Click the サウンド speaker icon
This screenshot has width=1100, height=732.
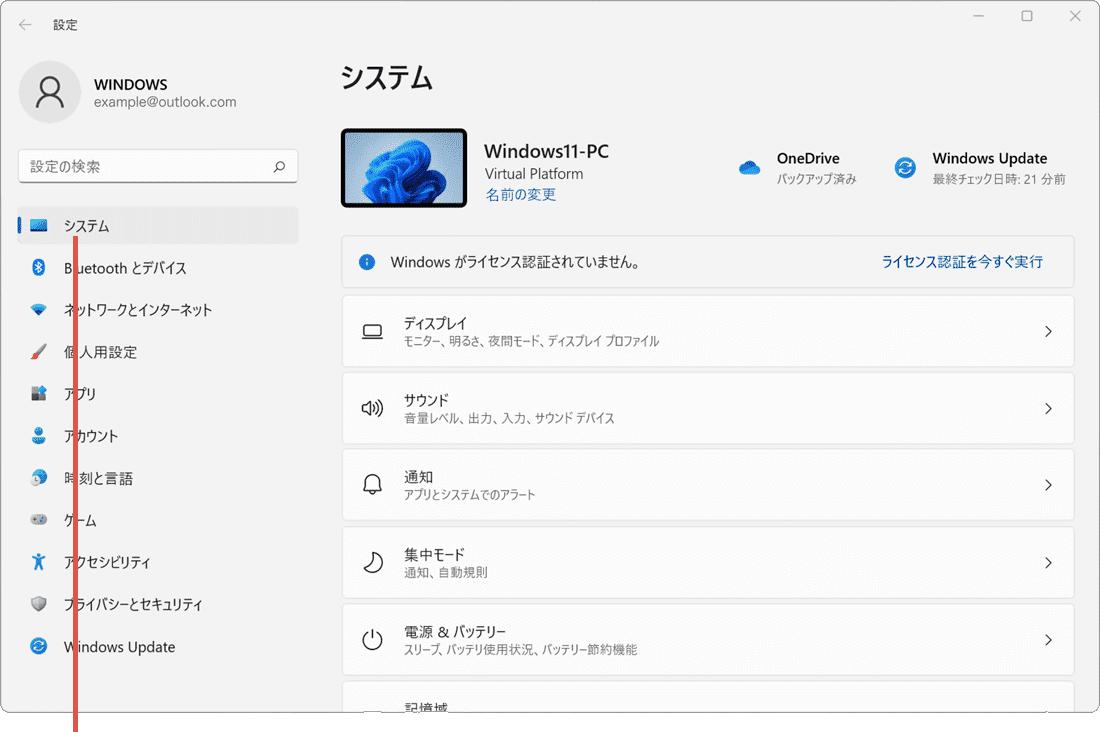pos(373,408)
